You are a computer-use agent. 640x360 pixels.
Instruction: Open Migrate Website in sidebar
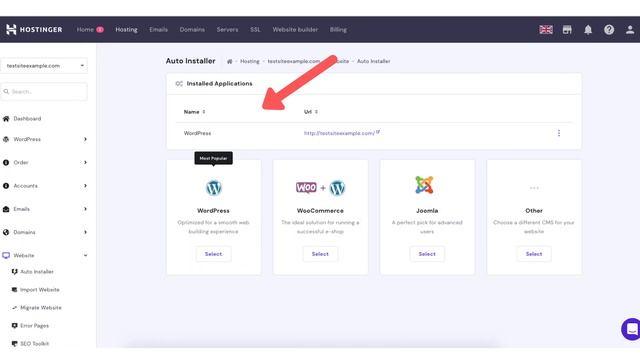[41, 308]
